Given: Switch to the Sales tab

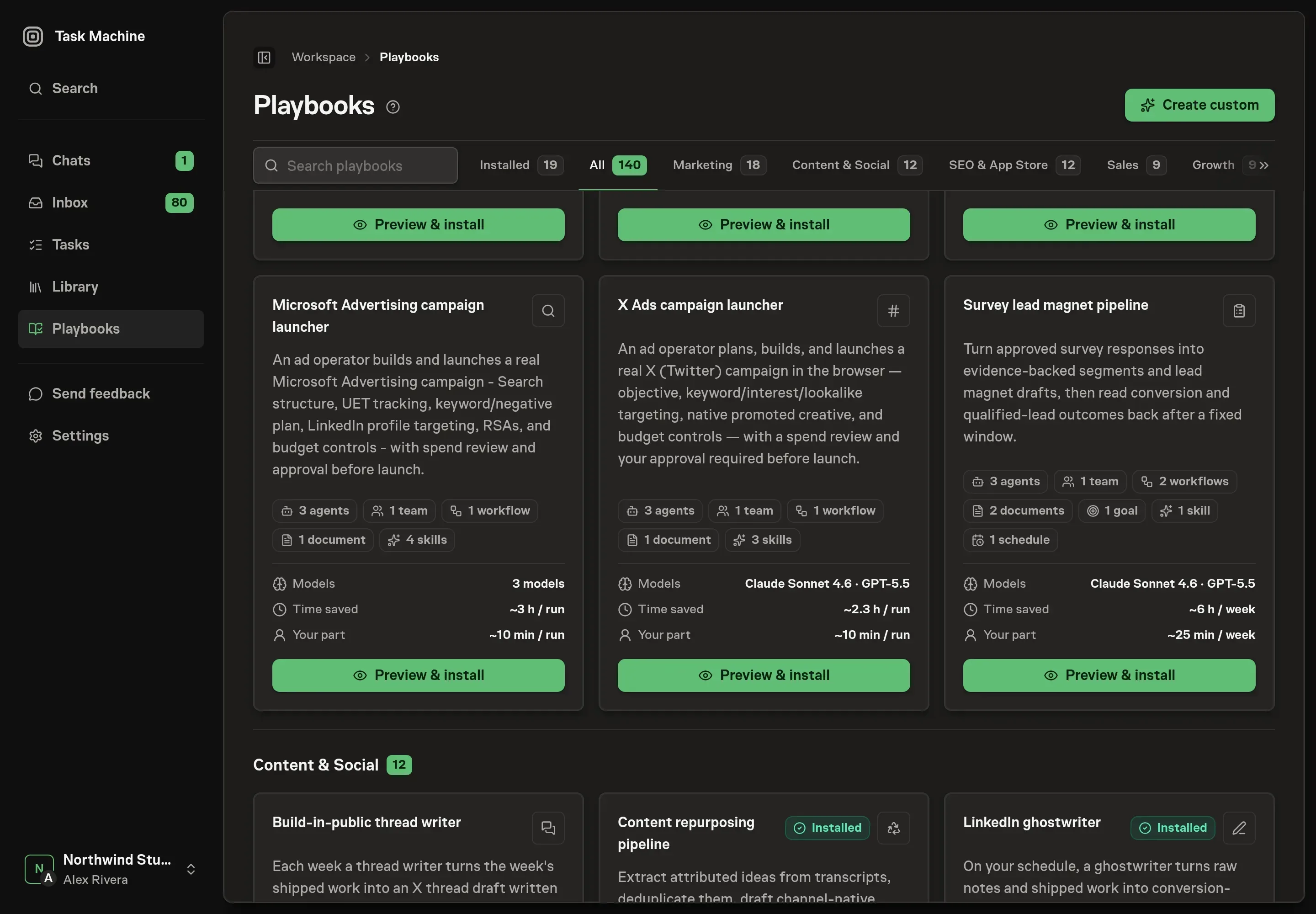Looking at the screenshot, I should point(1136,165).
